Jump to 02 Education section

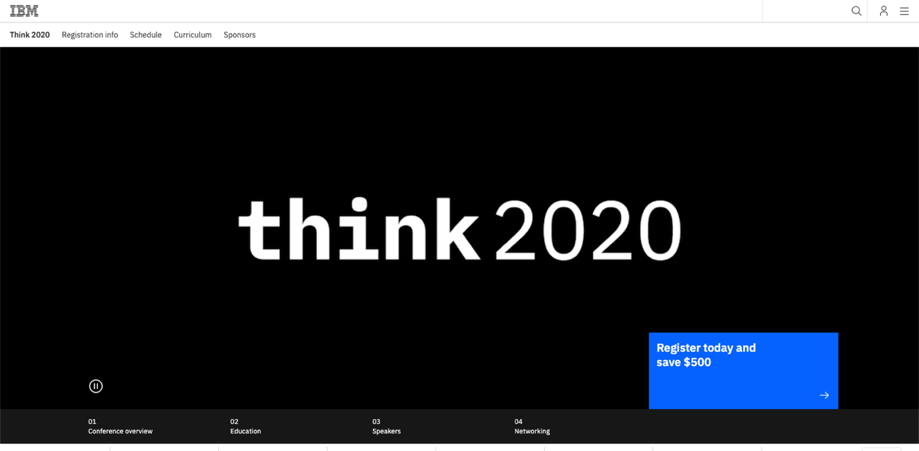coord(246,426)
